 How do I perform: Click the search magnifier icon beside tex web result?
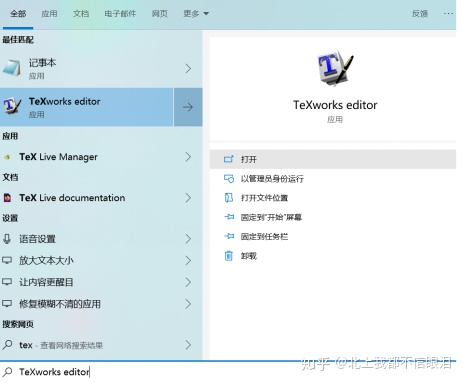(7, 344)
